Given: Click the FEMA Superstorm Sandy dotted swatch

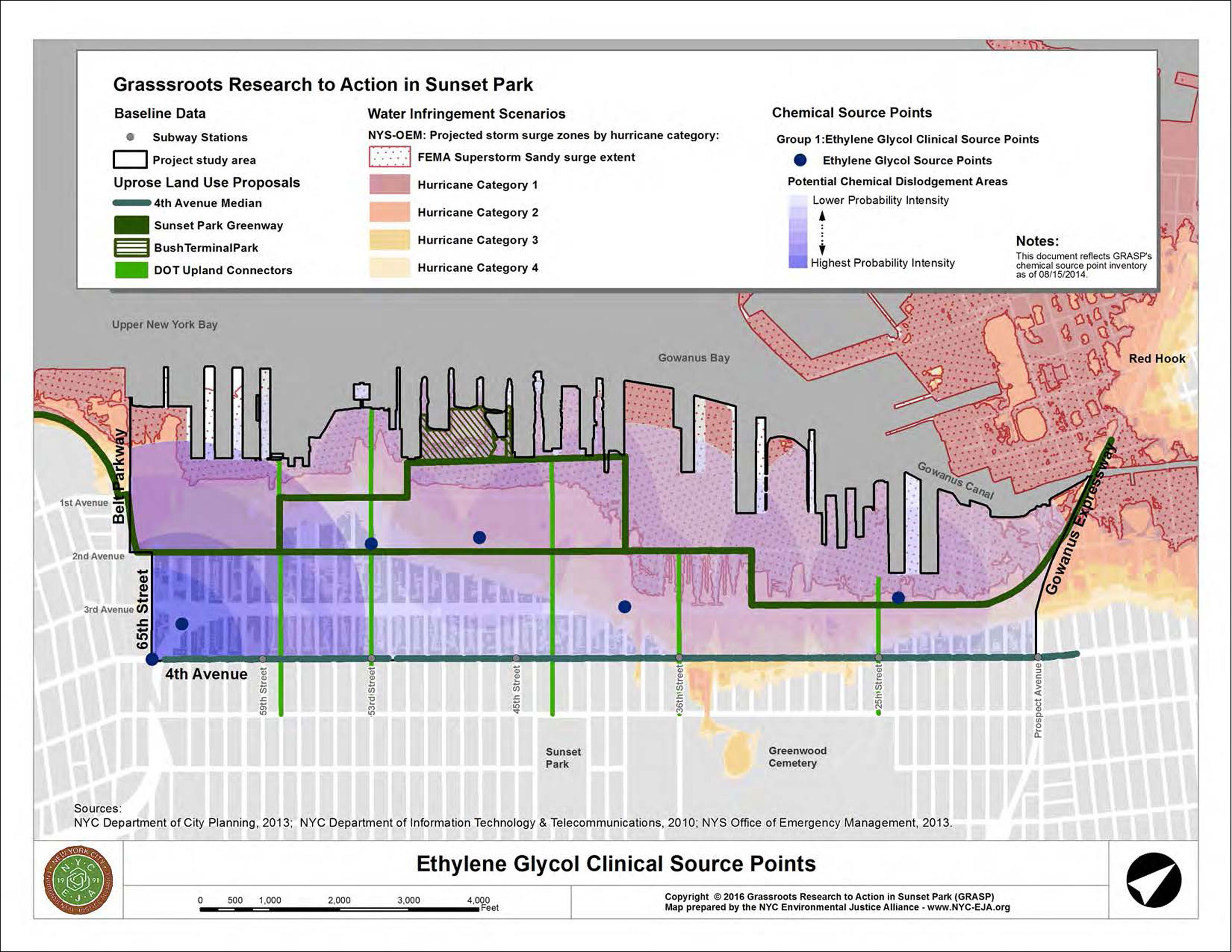Looking at the screenshot, I should (x=389, y=157).
